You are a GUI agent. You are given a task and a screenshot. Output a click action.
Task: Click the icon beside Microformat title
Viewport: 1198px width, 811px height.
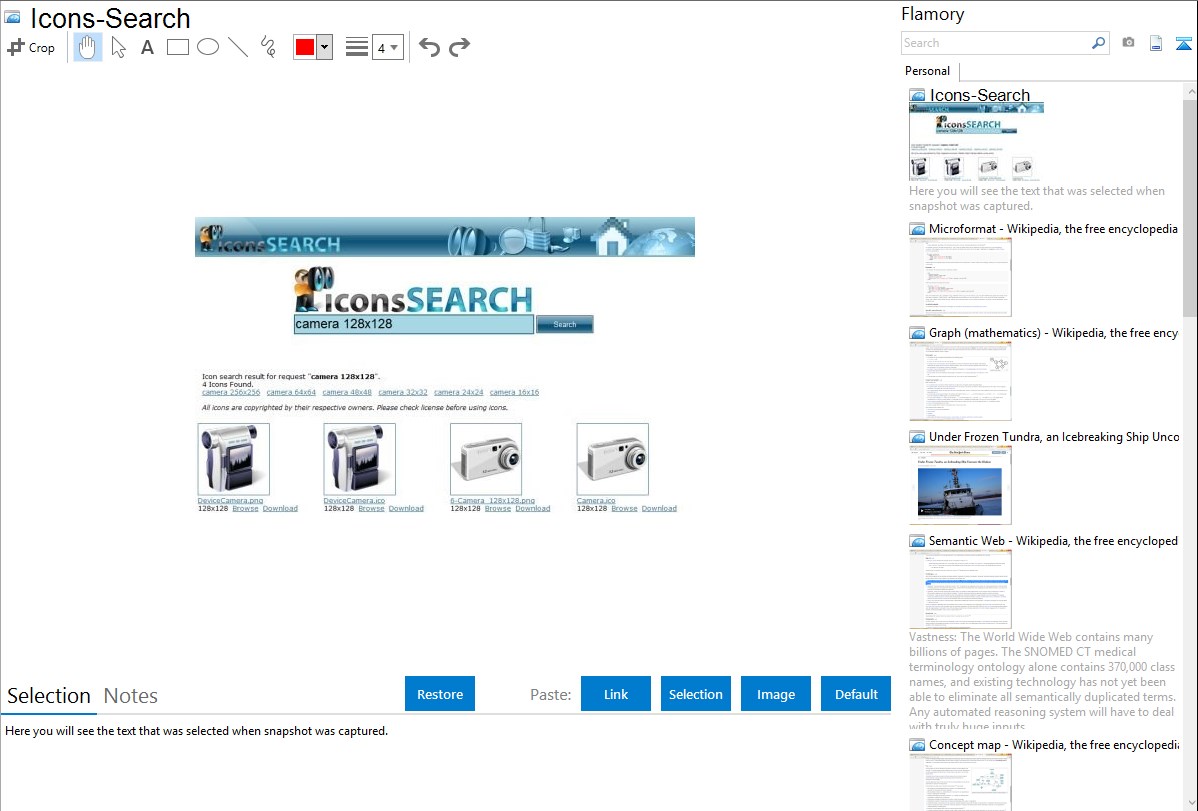pos(917,229)
